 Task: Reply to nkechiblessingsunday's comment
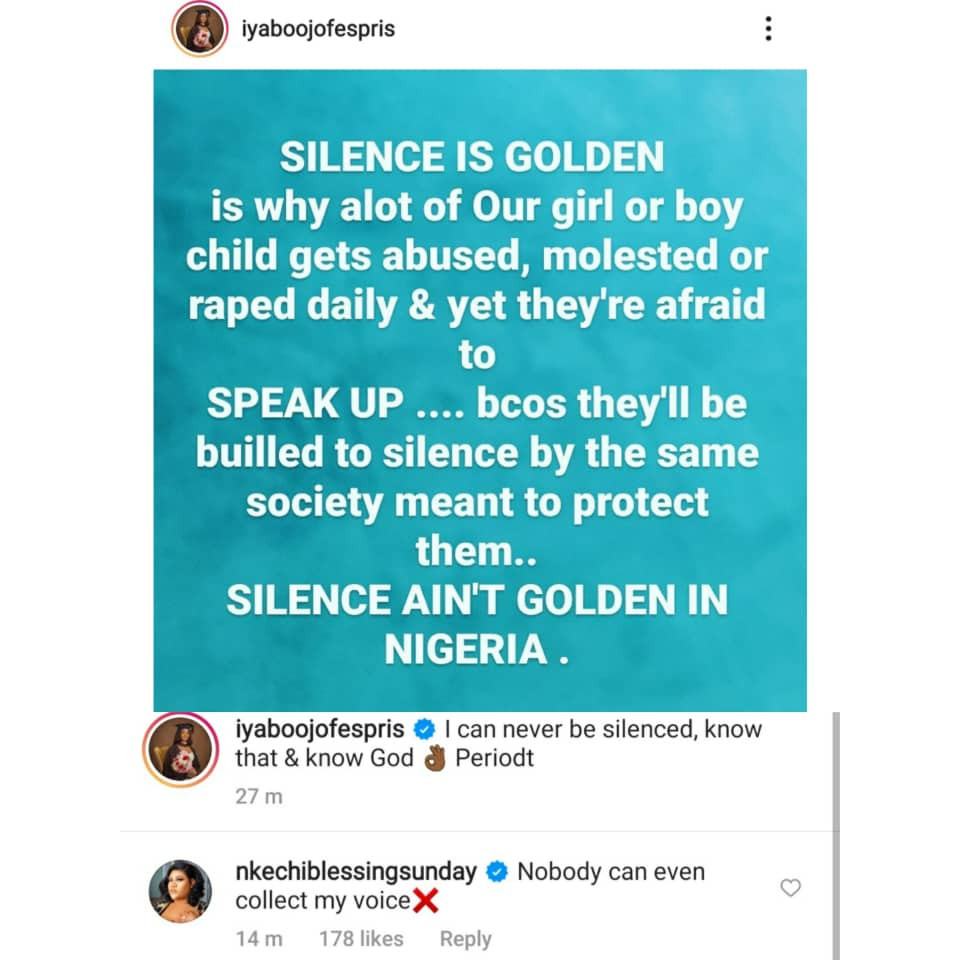[465, 939]
